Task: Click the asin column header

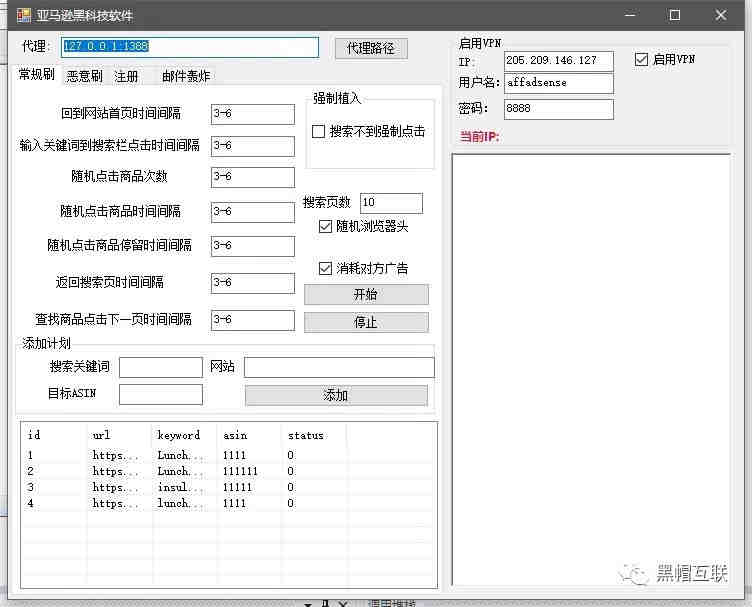Action: 249,435
